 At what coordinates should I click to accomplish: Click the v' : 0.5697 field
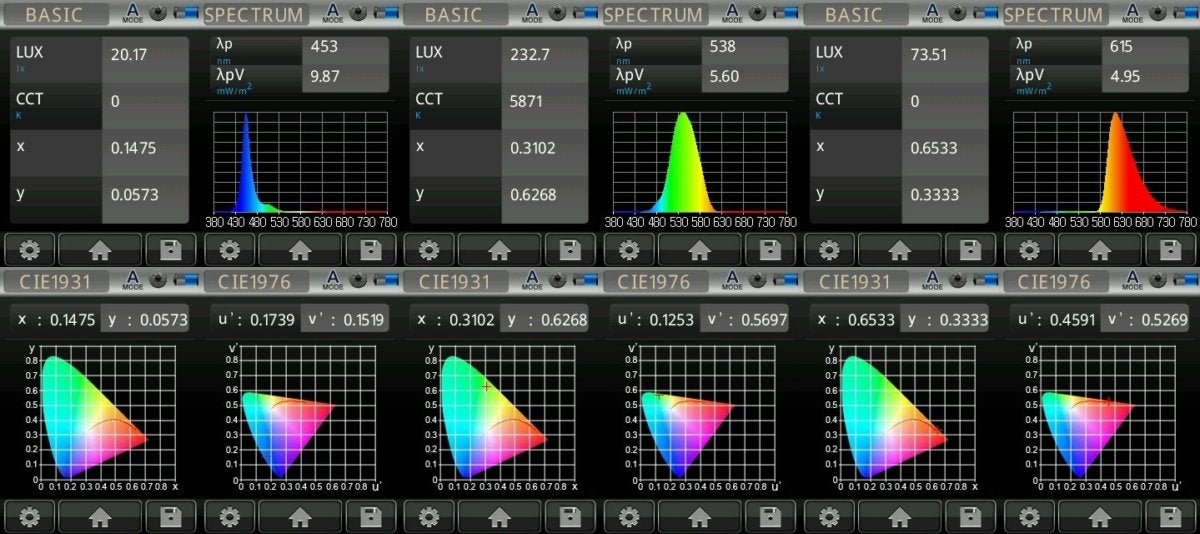coord(744,319)
